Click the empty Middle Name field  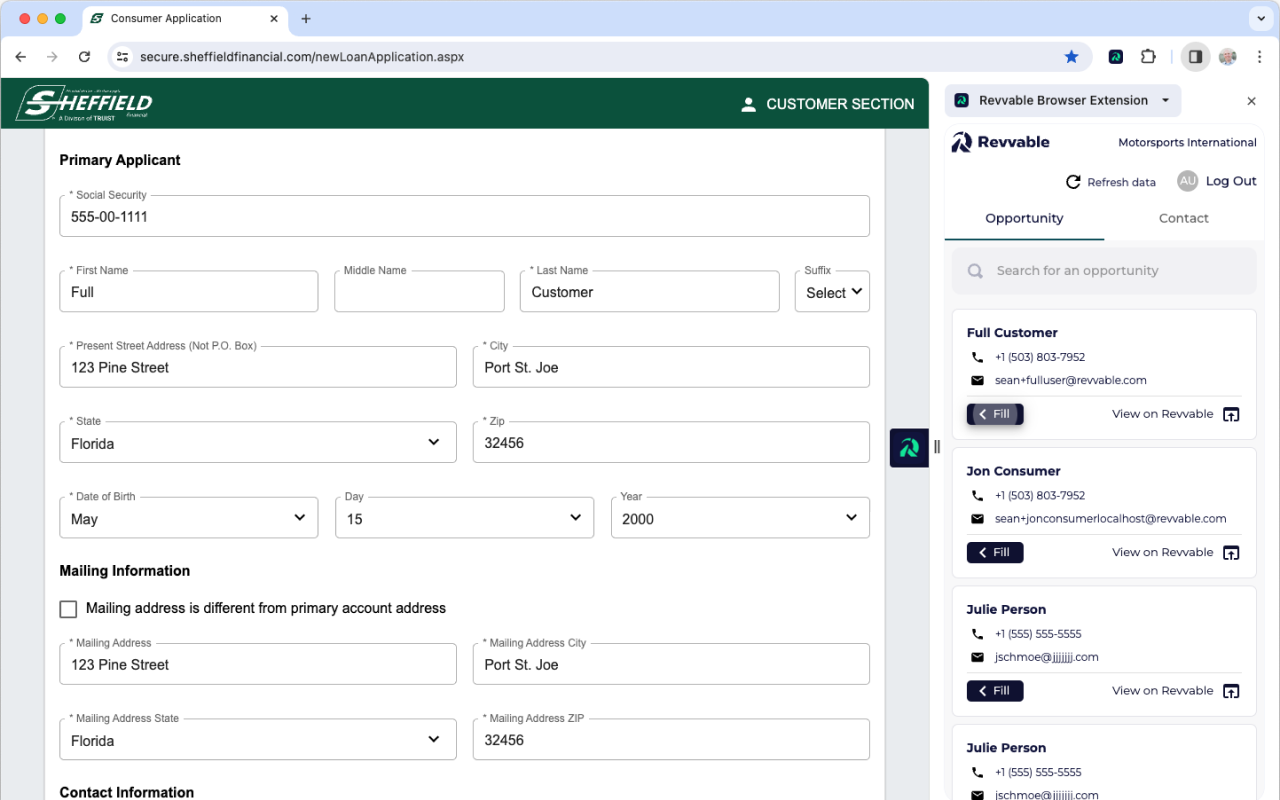[419, 292]
